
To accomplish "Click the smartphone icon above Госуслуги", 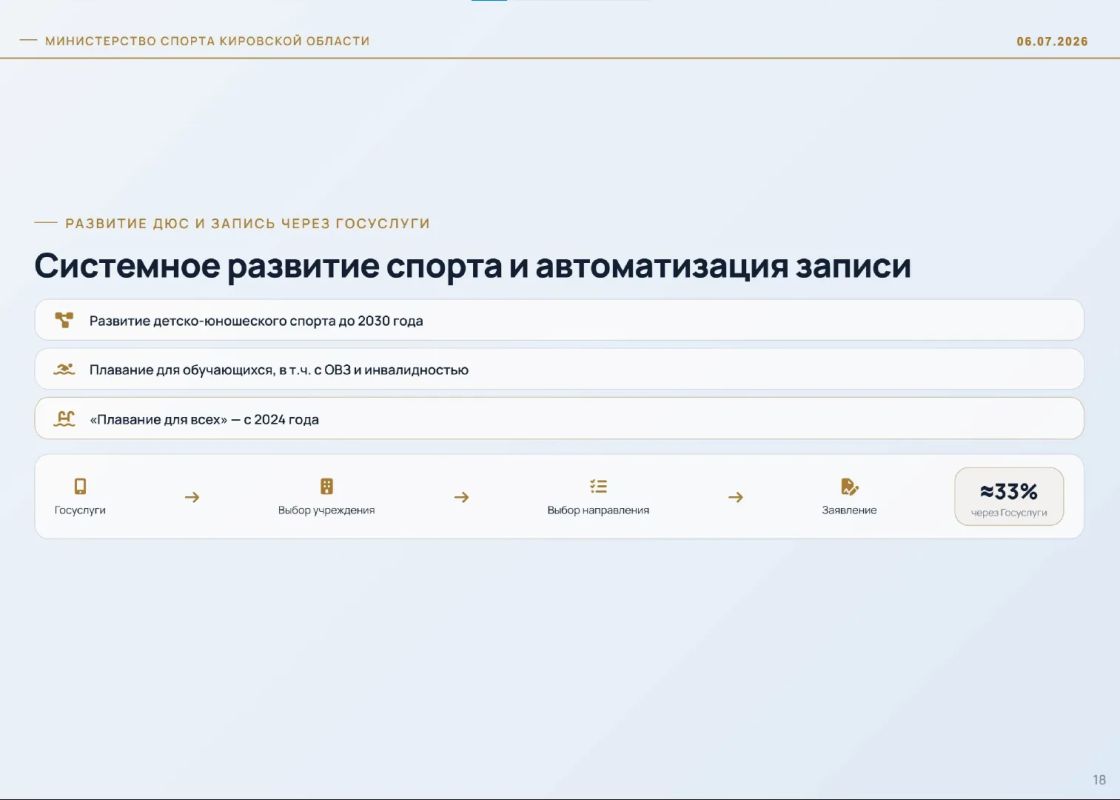I will click(x=80, y=486).
